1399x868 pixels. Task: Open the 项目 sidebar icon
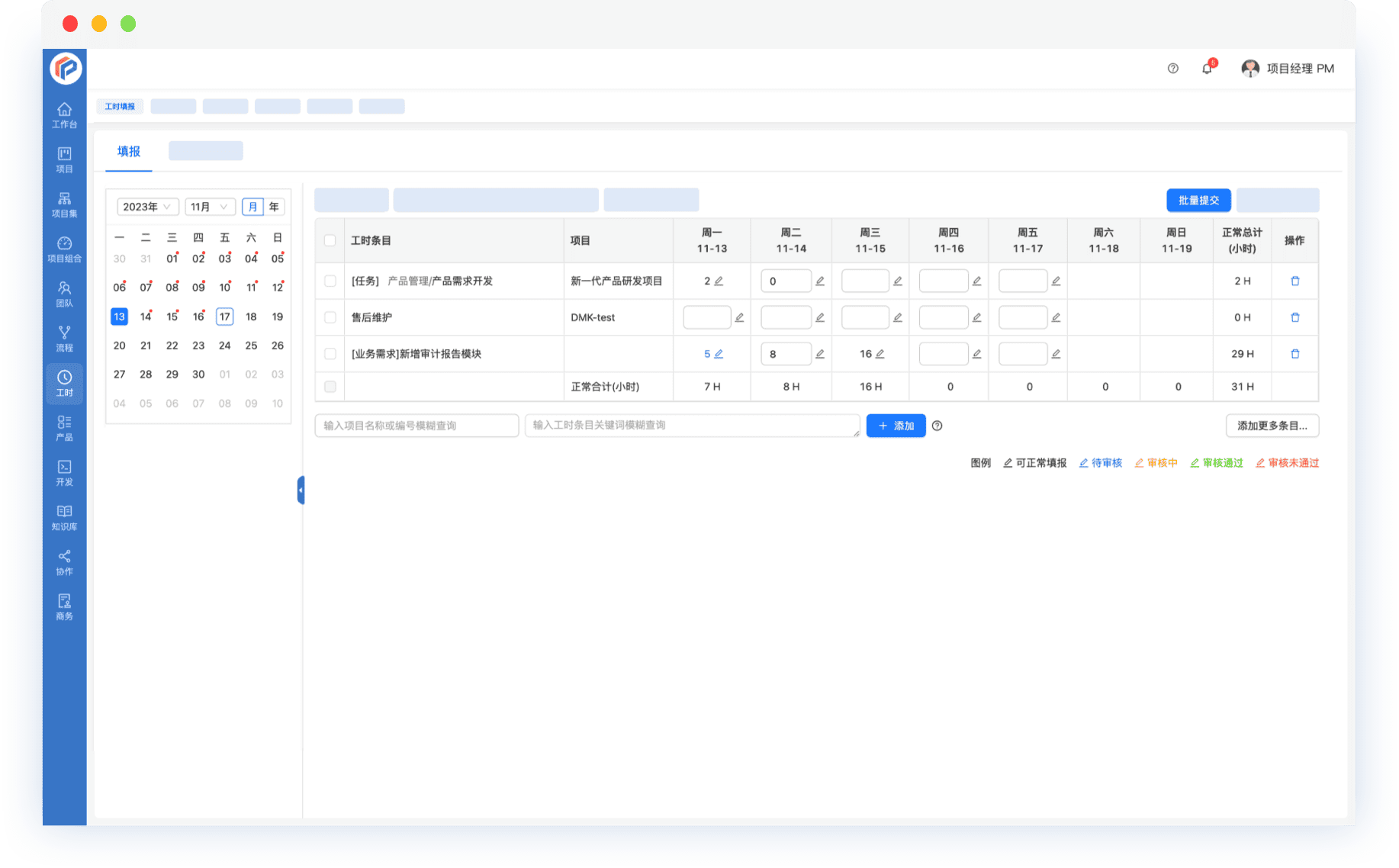tap(64, 160)
